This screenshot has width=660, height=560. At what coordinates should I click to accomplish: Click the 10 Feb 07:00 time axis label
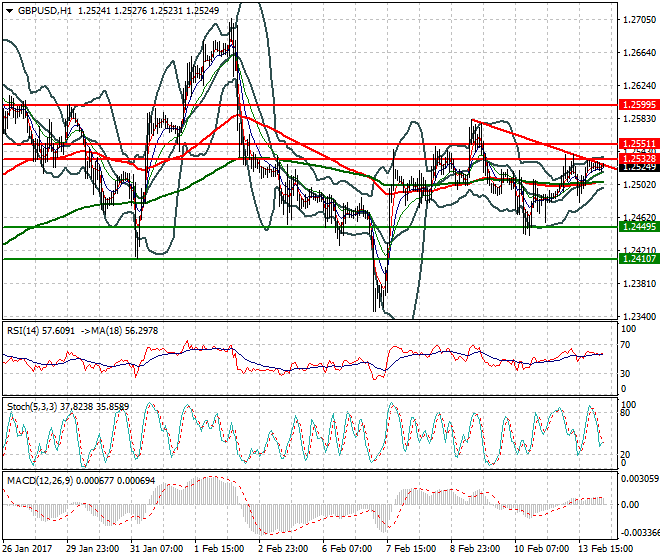coord(541,549)
